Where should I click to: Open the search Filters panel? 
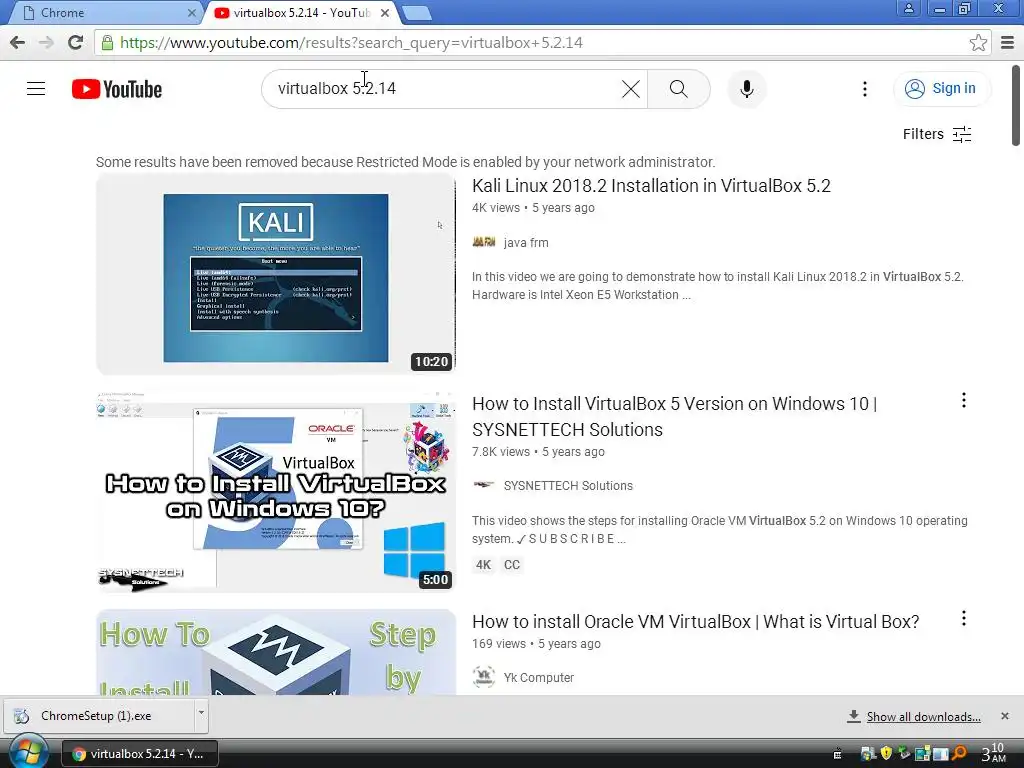pyautogui.click(x=936, y=134)
